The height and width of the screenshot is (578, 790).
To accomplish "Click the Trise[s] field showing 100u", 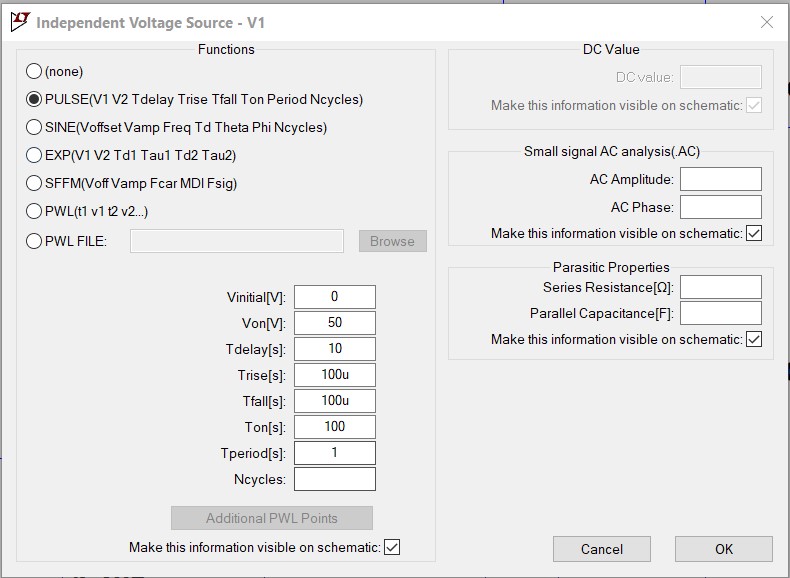I will point(335,375).
